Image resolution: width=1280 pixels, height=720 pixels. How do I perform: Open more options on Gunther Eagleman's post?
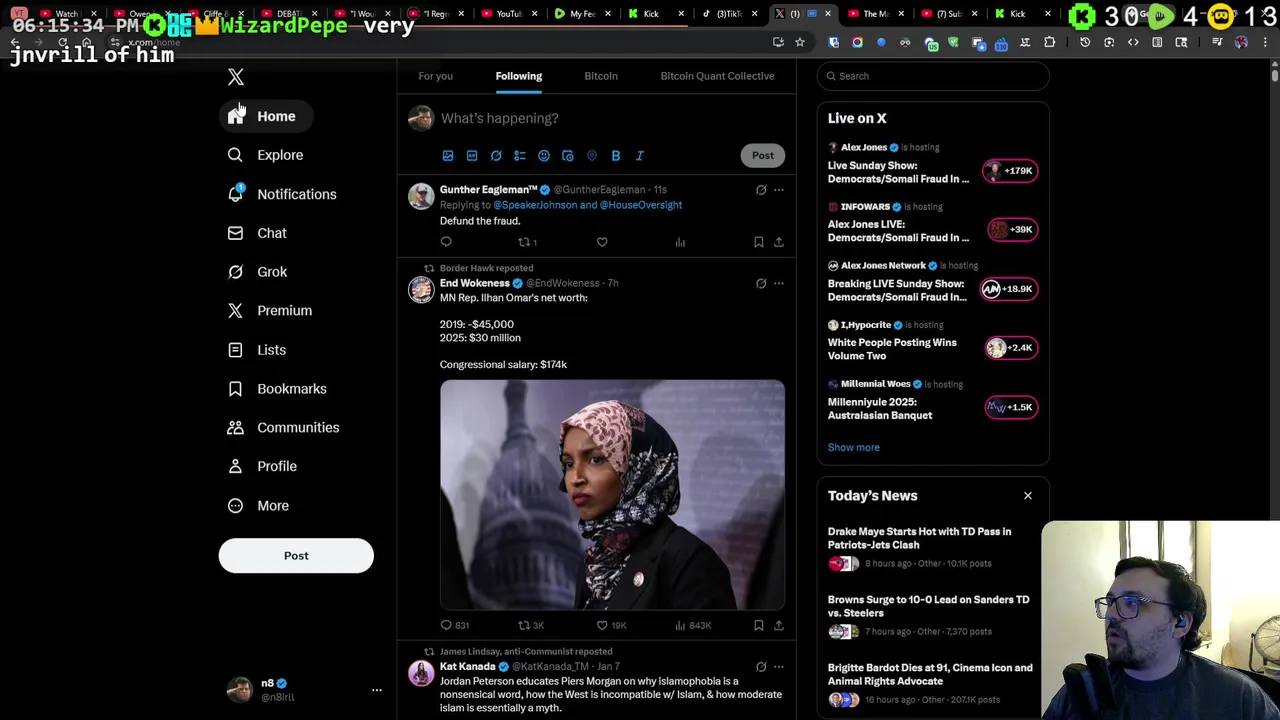click(x=778, y=190)
